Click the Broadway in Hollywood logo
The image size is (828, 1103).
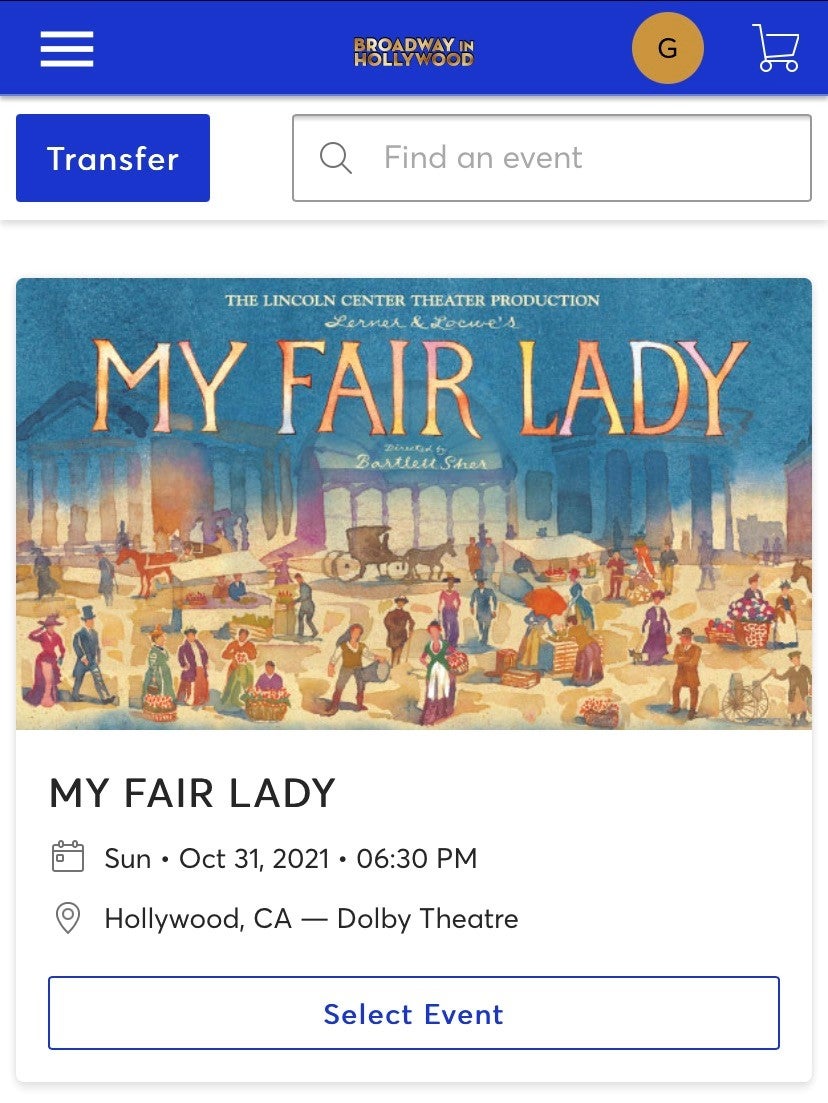[414, 51]
